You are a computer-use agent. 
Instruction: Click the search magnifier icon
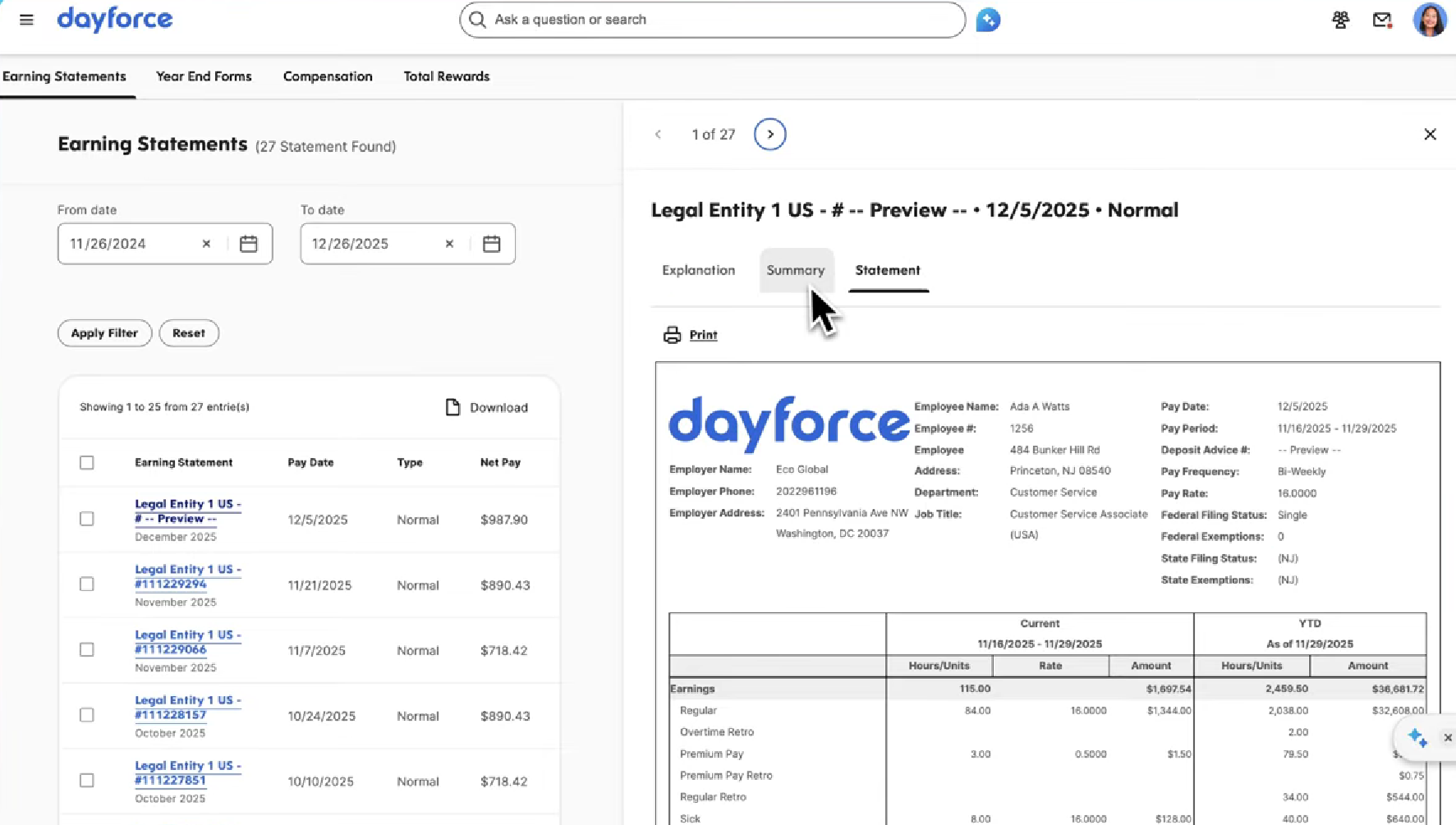click(478, 20)
